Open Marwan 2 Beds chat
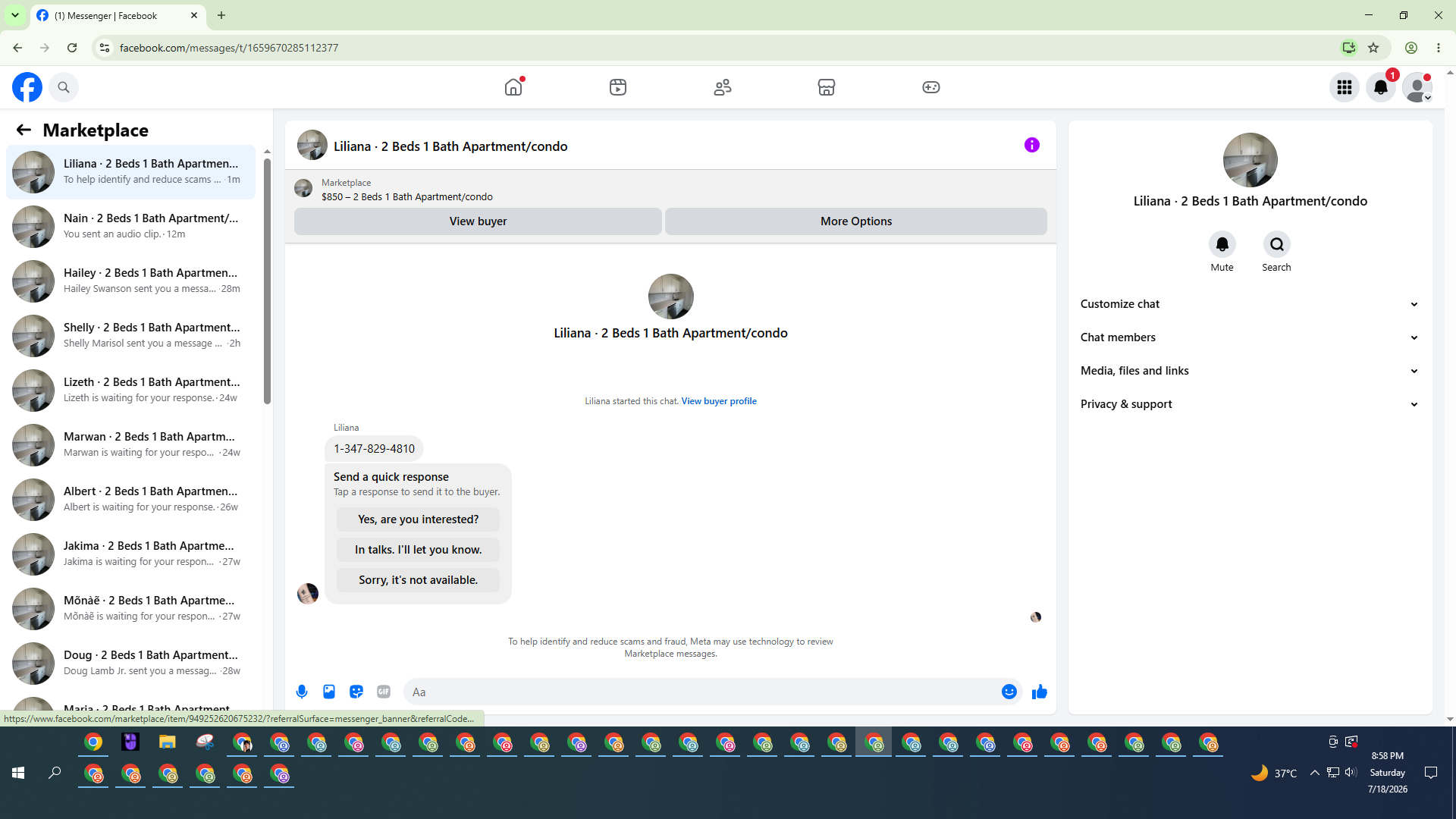 (130, 445)
